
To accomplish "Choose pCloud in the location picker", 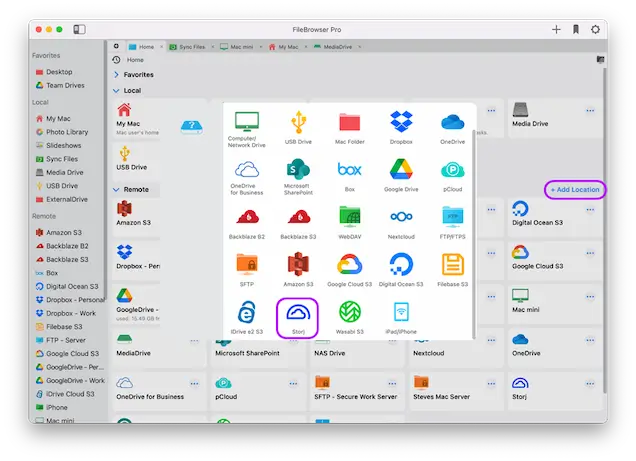I will tap(453, 177).
